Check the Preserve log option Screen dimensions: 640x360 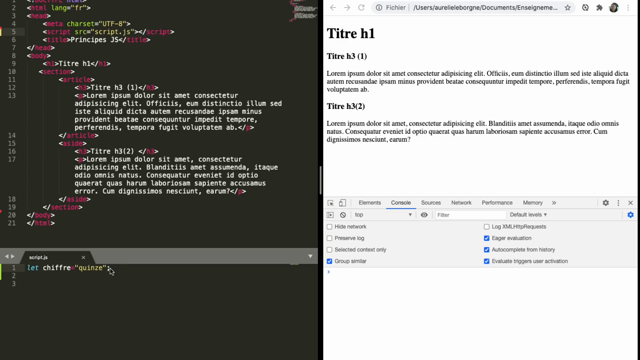coord(329,238)
